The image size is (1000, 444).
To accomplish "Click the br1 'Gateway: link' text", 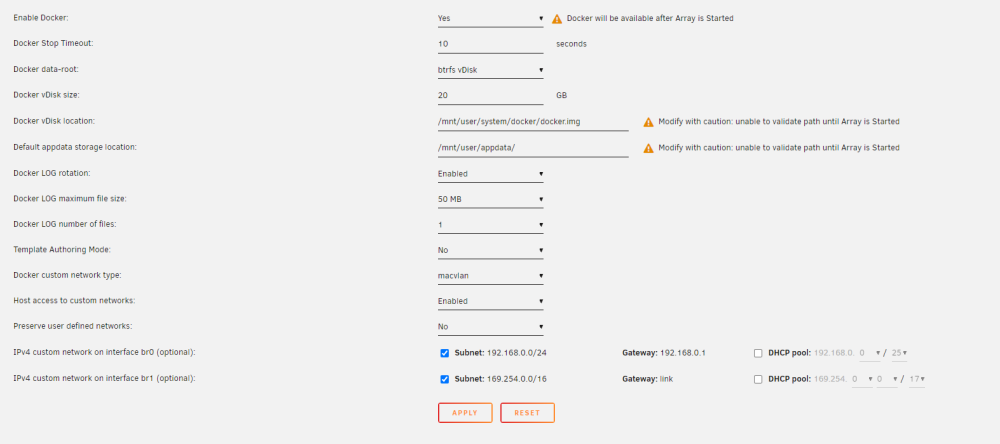I will tap(647, 378).
